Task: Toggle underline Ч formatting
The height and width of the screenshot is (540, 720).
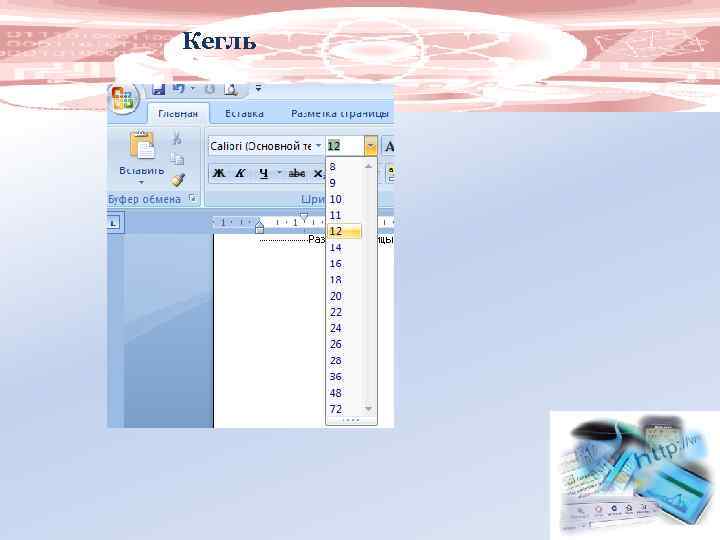Action: (263, 173)
